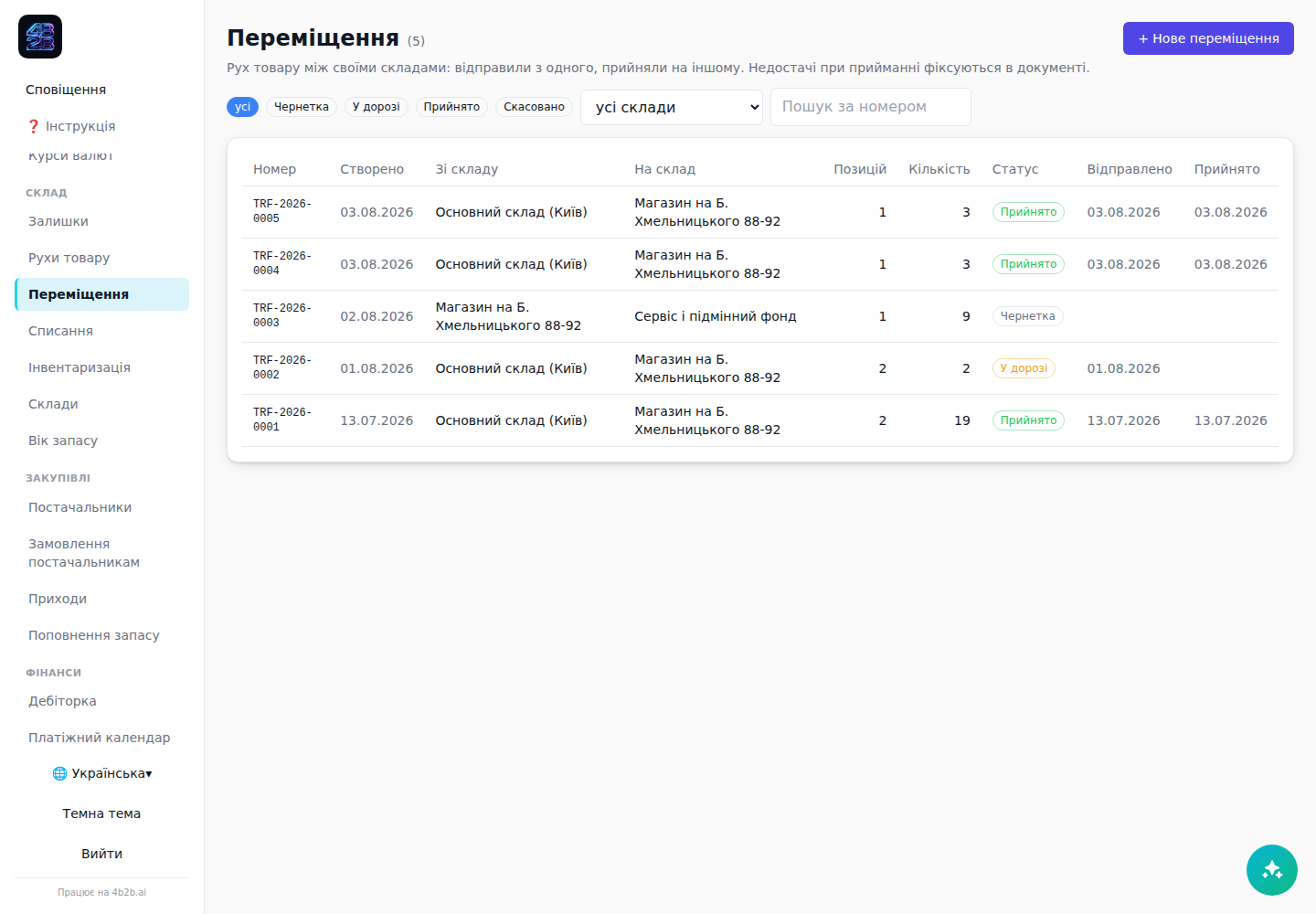Screen dimensions: 1316x914
Task: Open Рухи товару section
Action: coord(101,258)
